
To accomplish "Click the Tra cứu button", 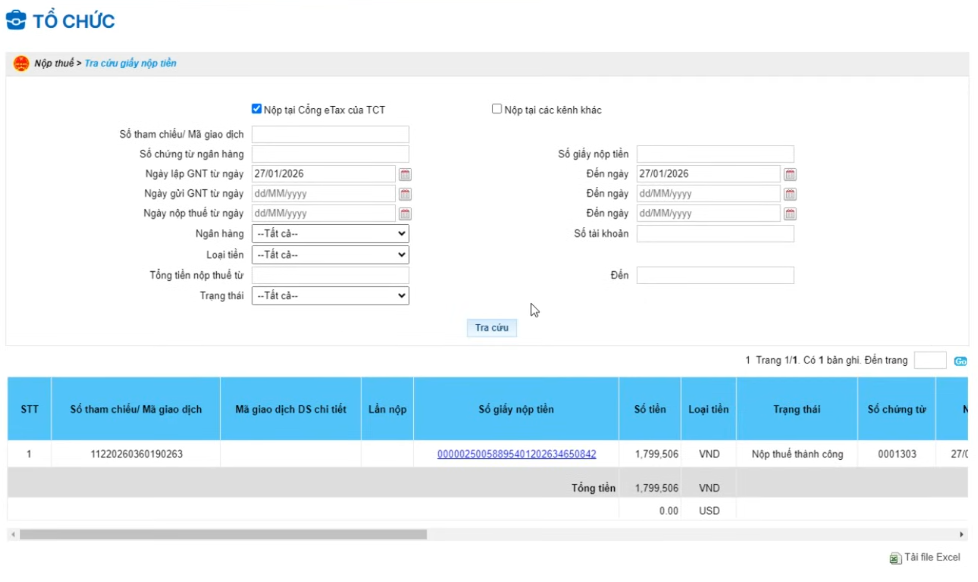I will point(491,327).
